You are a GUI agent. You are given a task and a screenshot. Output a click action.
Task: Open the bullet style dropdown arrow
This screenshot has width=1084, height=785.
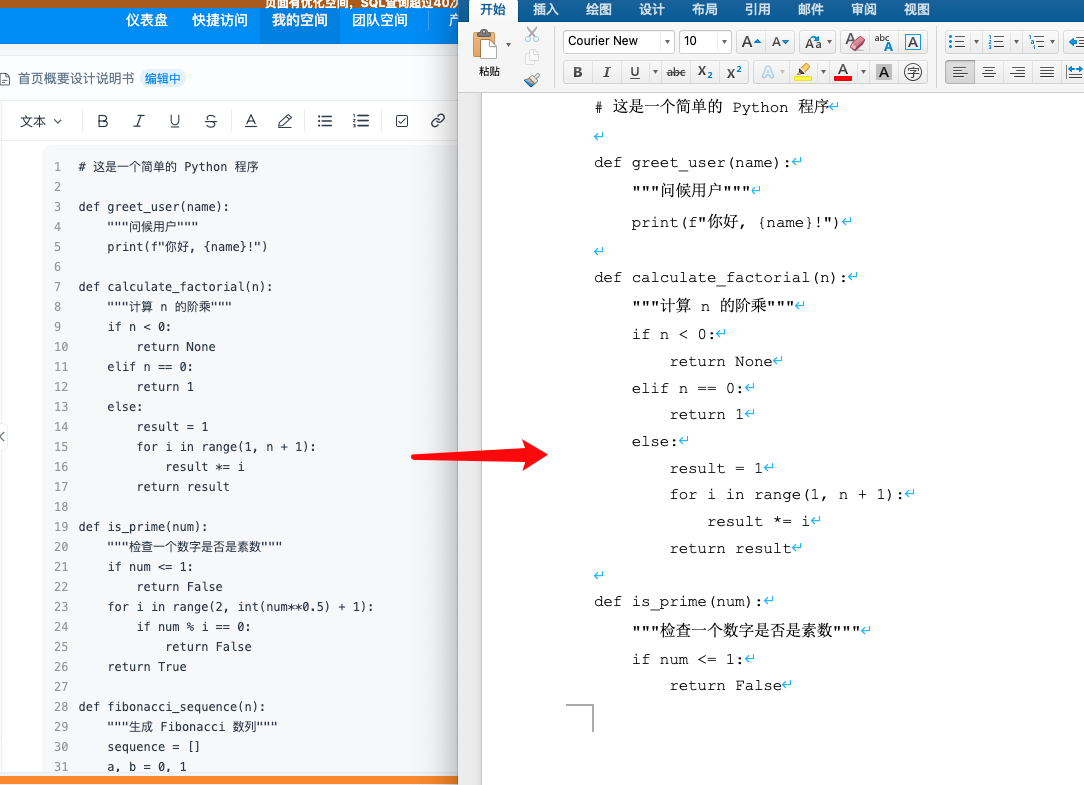tap(976, 42)
